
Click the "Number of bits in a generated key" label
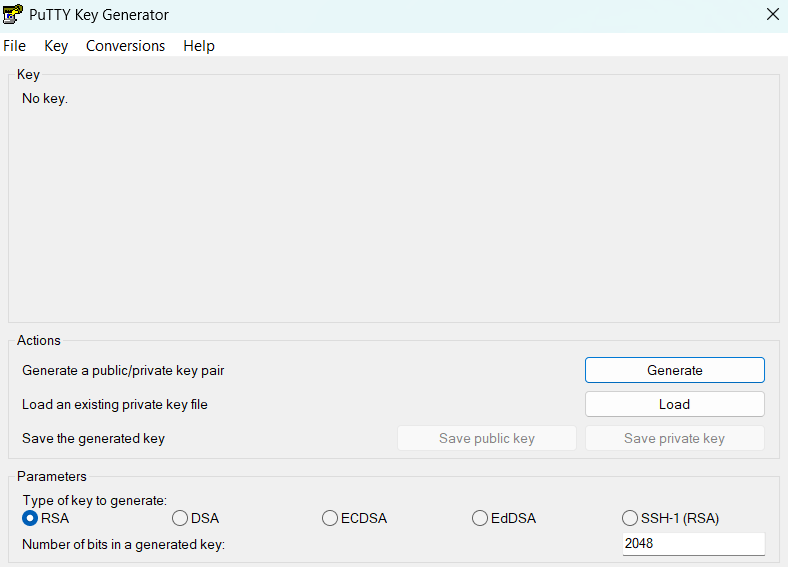123,544
